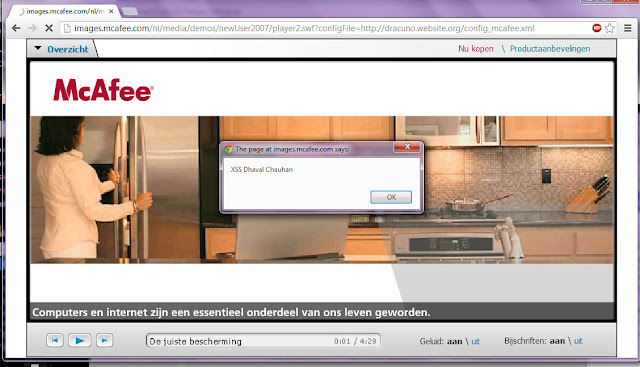Image resolution: width=640 pixels, height=367 pixels.
Task: Click the video time 0:01 / 4:28
Action: (x=355, y=341)
